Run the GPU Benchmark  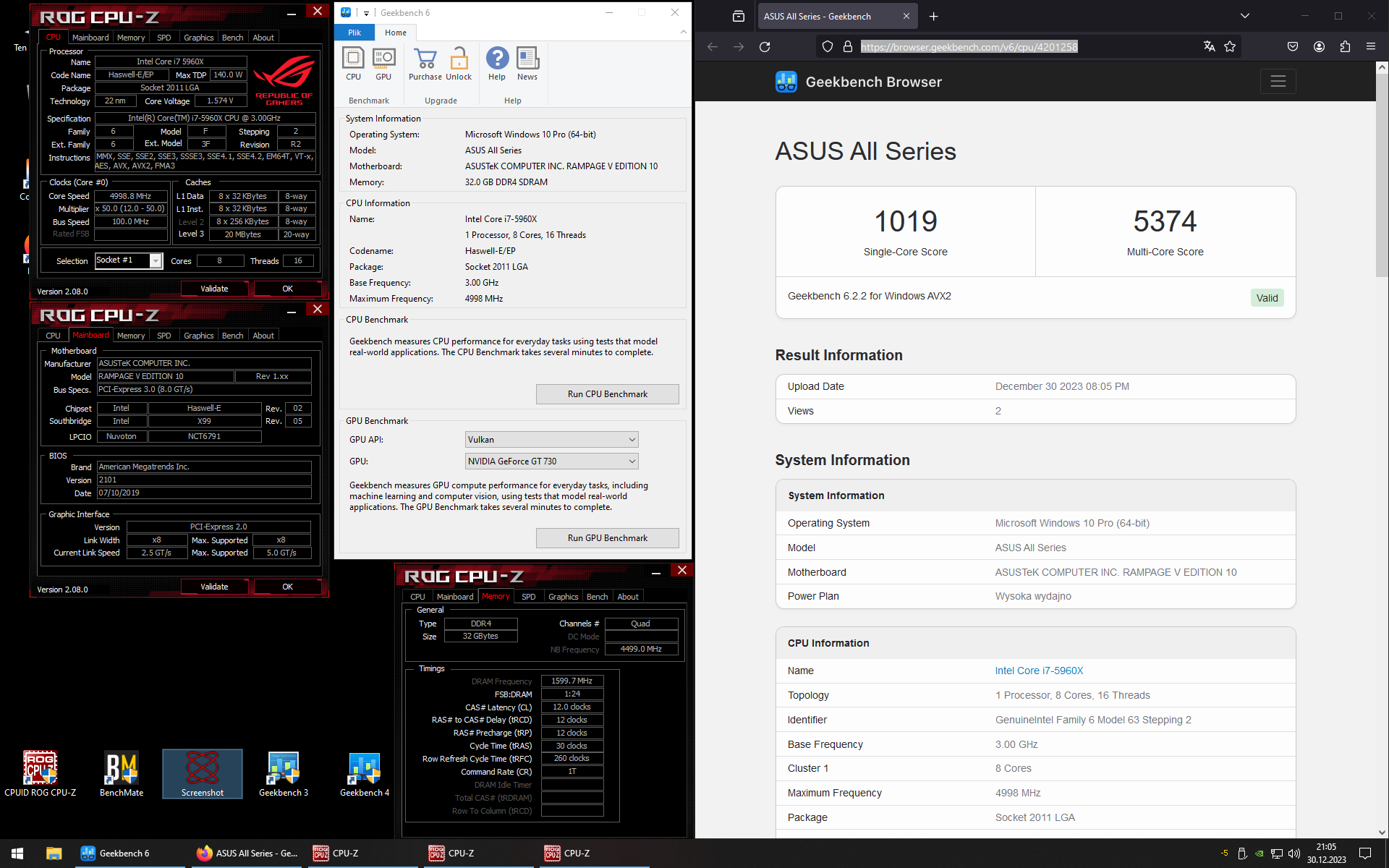(x=607, y=538)
